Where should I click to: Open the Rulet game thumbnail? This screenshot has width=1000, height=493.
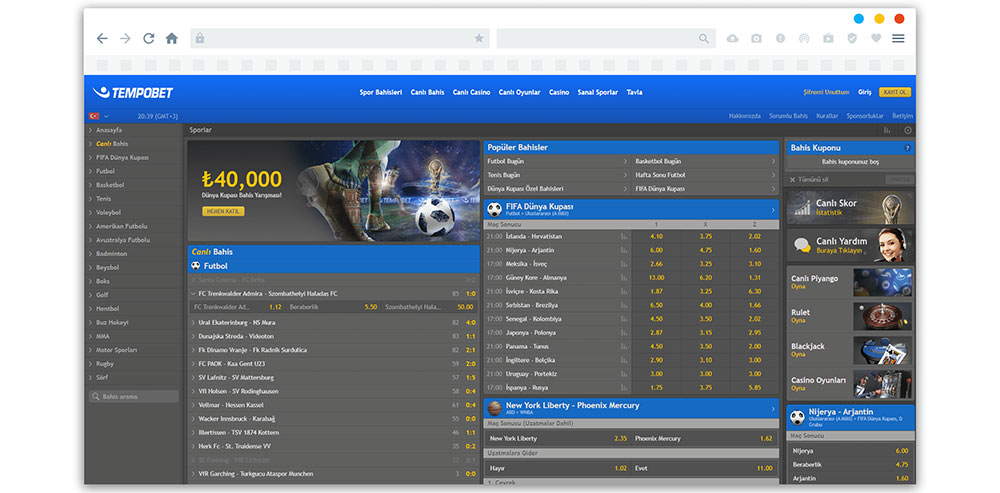coord(882,316)
